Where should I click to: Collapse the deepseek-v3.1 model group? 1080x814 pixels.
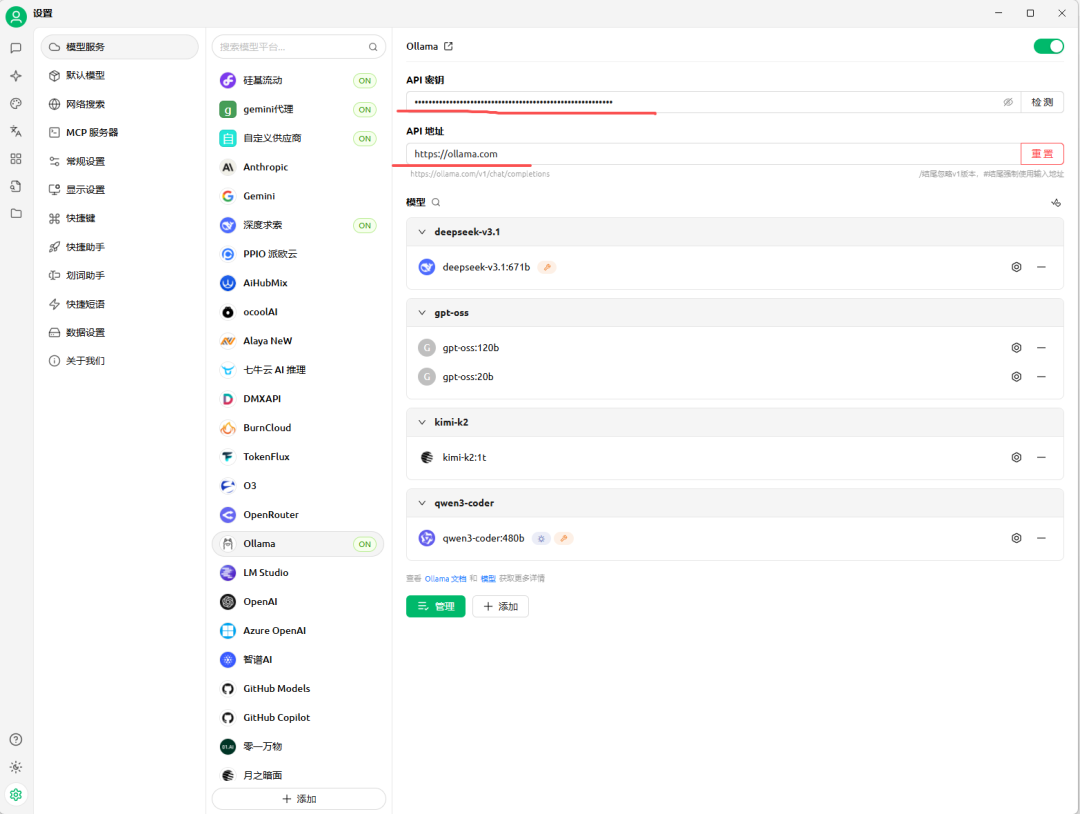point(422,232)
